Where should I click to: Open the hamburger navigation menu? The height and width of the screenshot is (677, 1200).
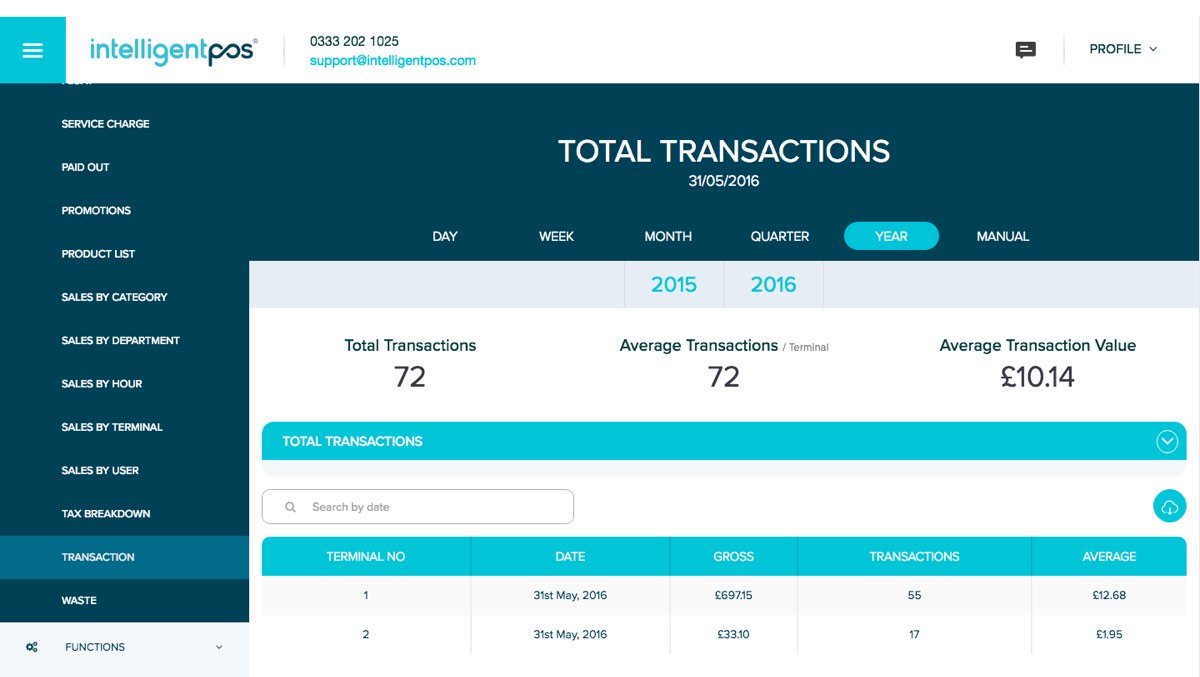pyautogui.click(x=33, y=50)
